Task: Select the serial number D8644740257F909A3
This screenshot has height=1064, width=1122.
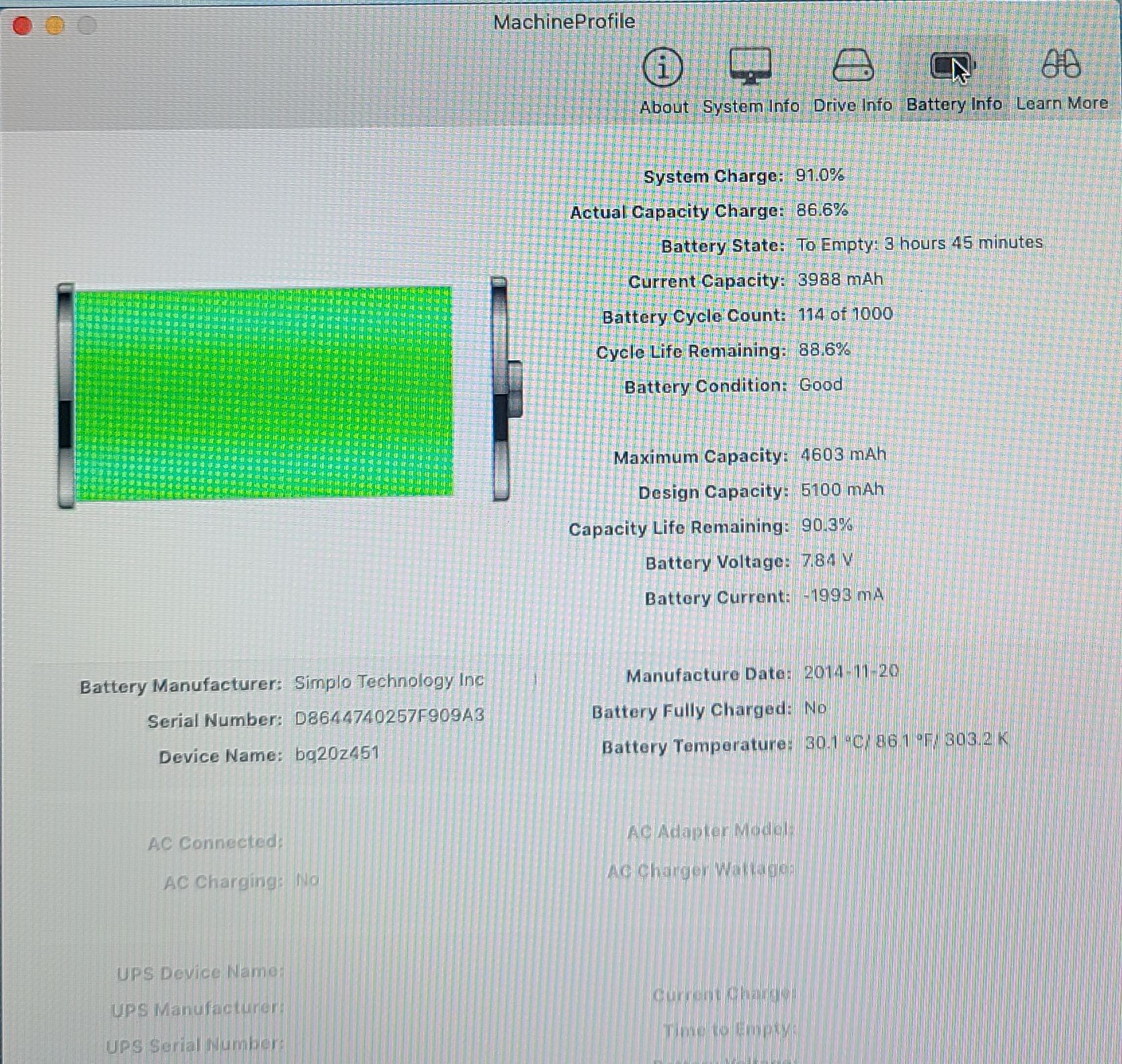Action: pos(389,716)
